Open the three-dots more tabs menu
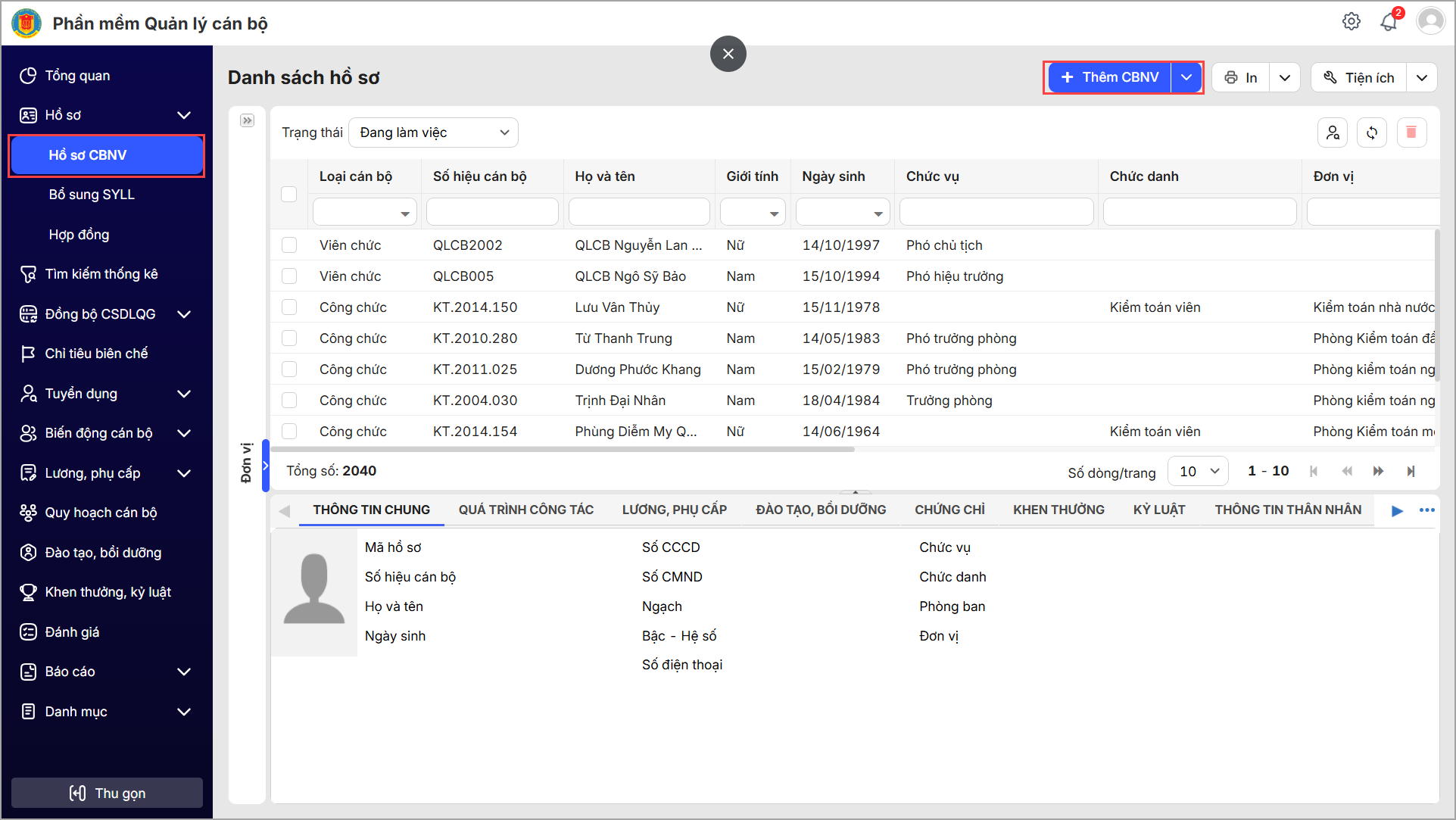Screen dimensions: 1456x820 pyautogui.click(x=1427, y=510)
